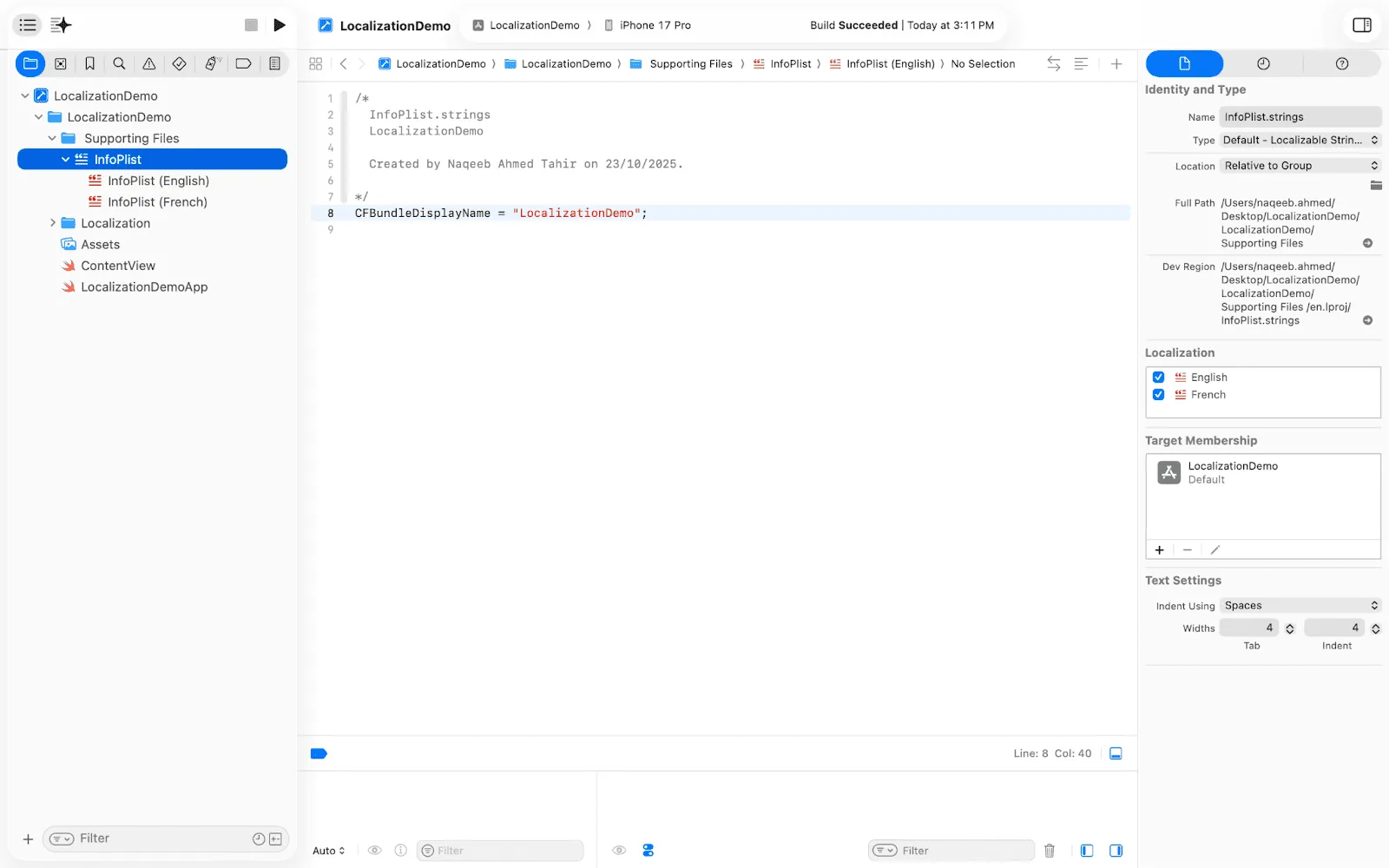This screenshot has width=1389, height=868.
Task: Increment the Tab width stepper
Action: coord(1291,624)
